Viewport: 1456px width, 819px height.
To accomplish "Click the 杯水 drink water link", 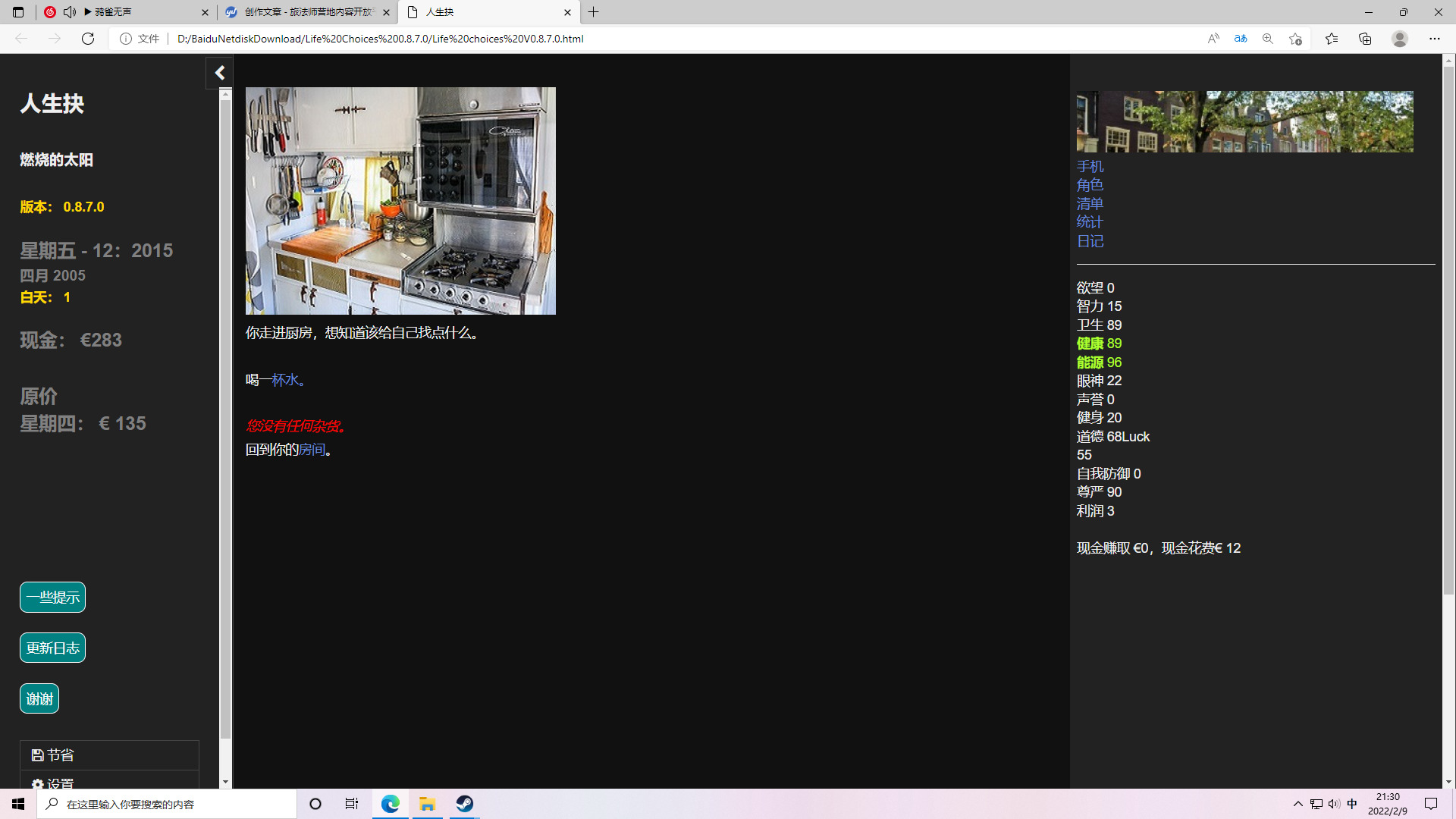I will point(285,380).
